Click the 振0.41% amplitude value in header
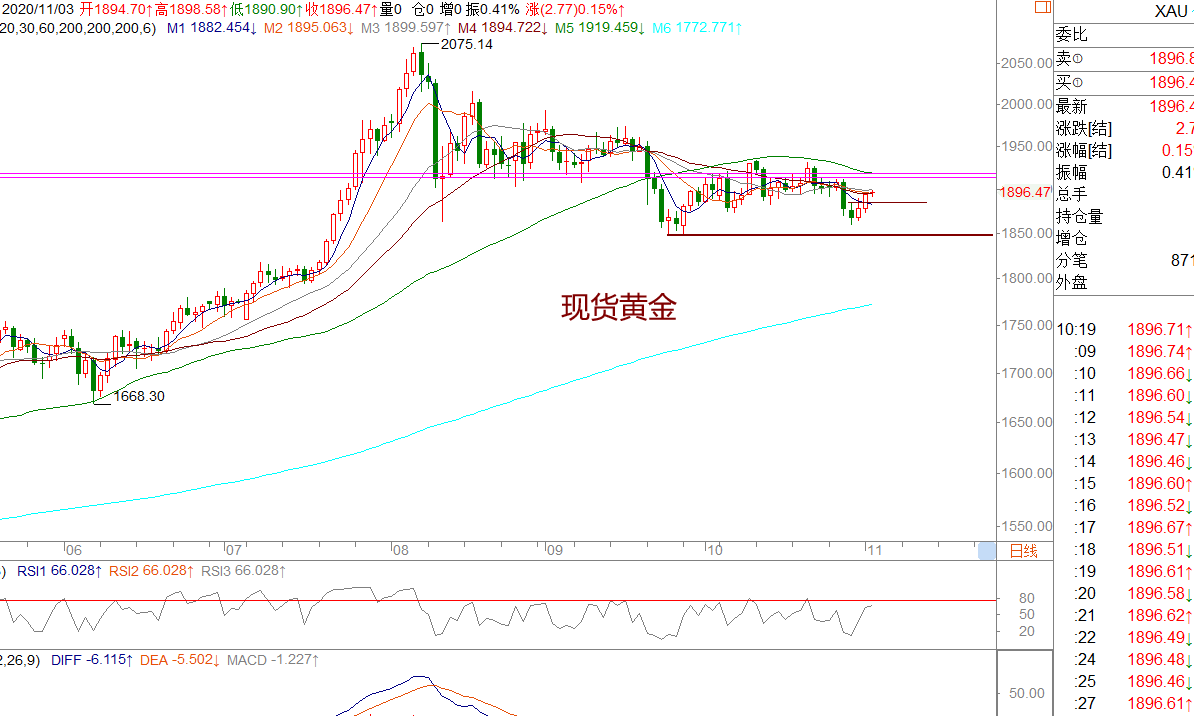1194x716 pixels. [x=493, y=10]
